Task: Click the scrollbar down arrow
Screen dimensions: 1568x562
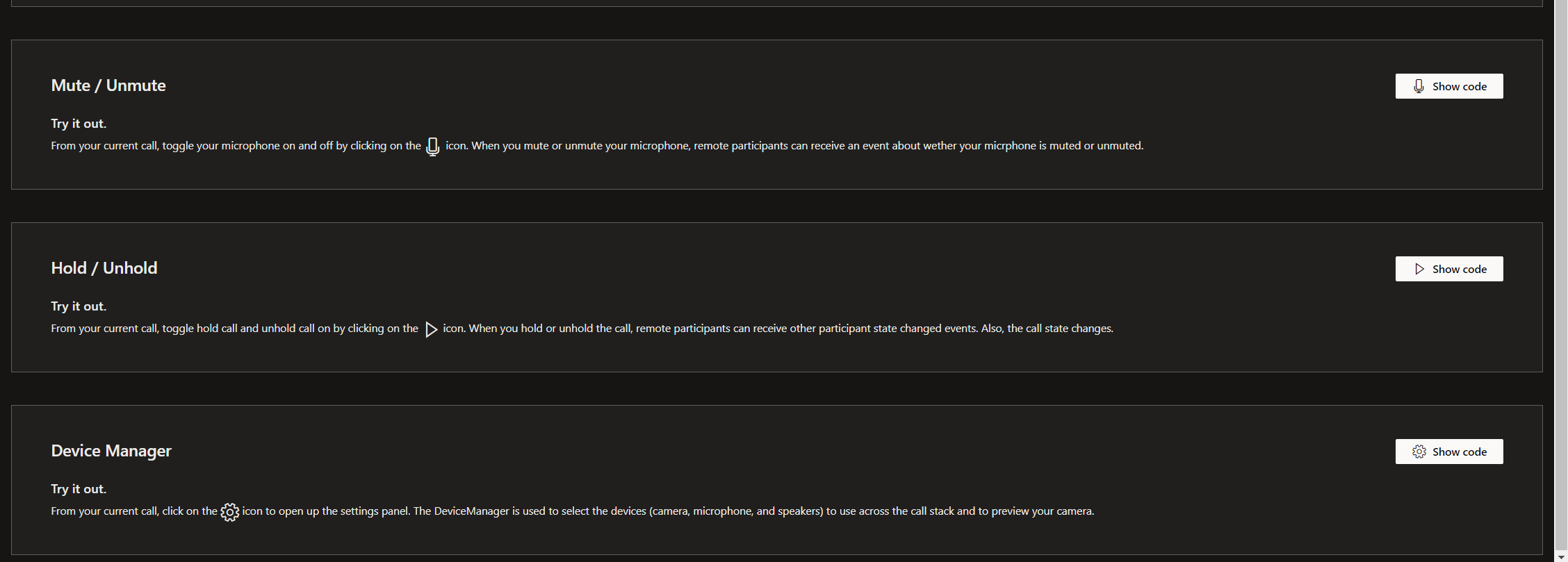Action: click(x=1561, y=556)
